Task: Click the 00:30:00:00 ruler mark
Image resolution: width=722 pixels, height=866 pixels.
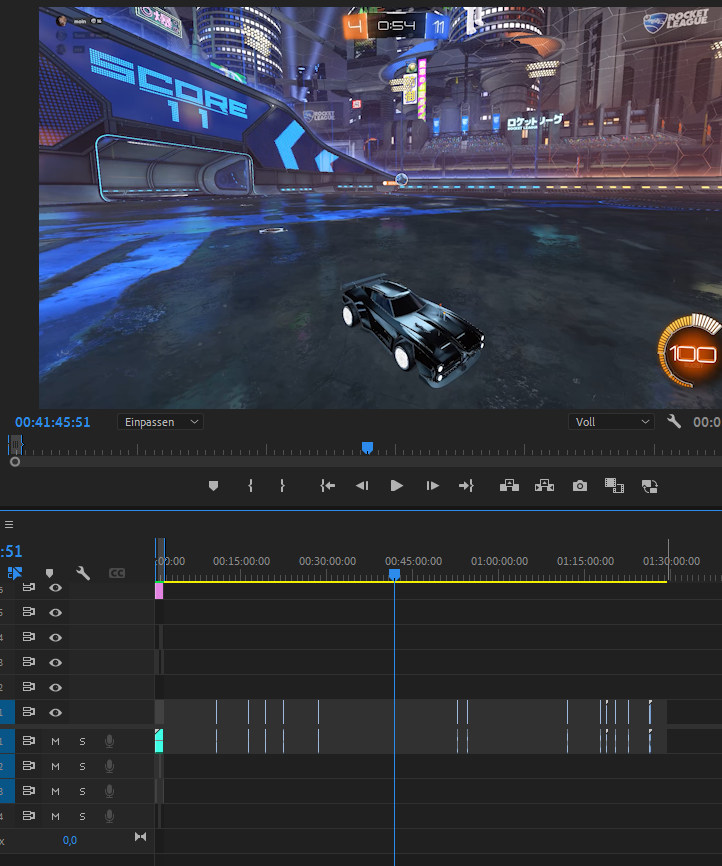Action: [328, 561]
